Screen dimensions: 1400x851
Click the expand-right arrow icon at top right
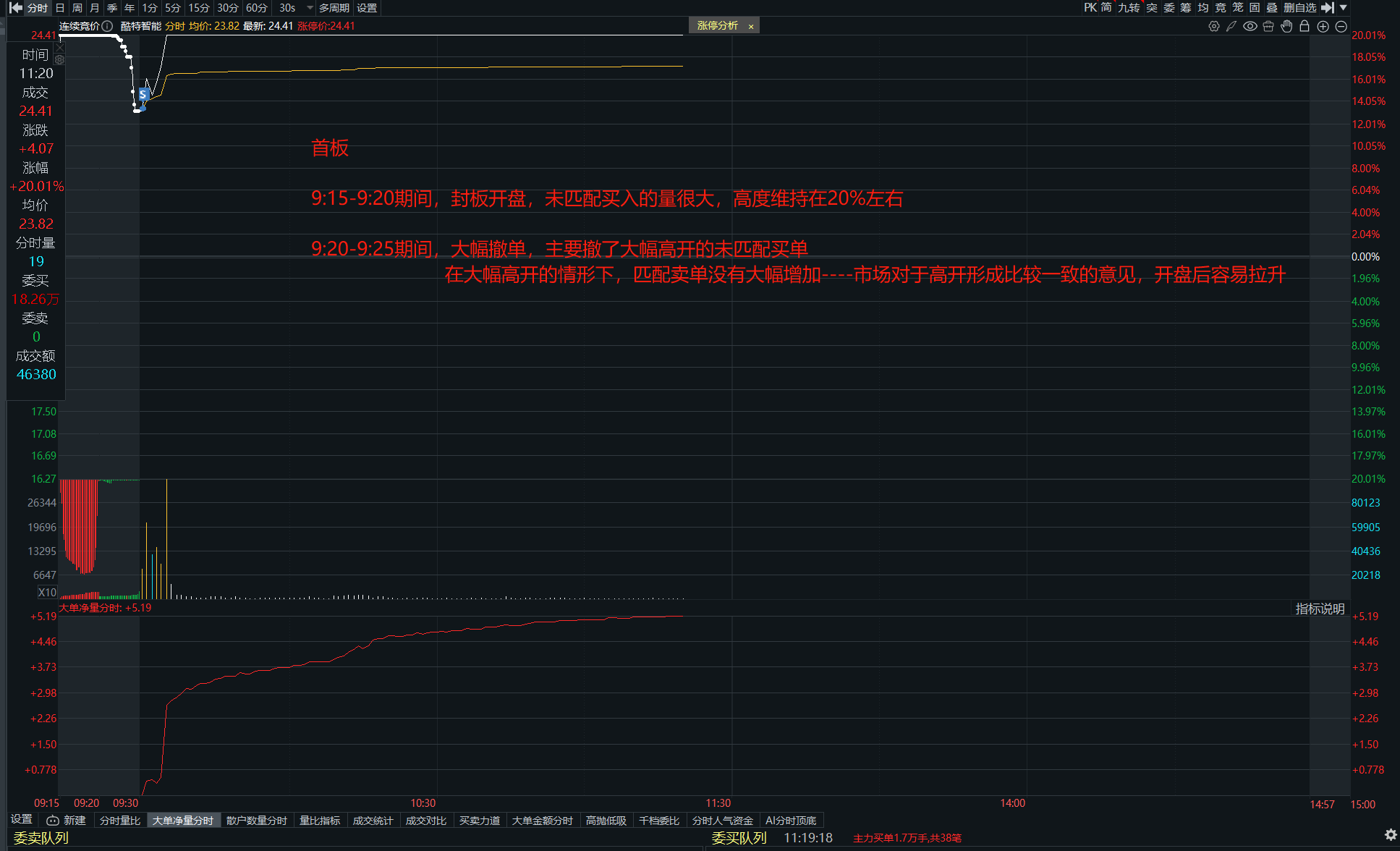click(x=1328, y=8)
